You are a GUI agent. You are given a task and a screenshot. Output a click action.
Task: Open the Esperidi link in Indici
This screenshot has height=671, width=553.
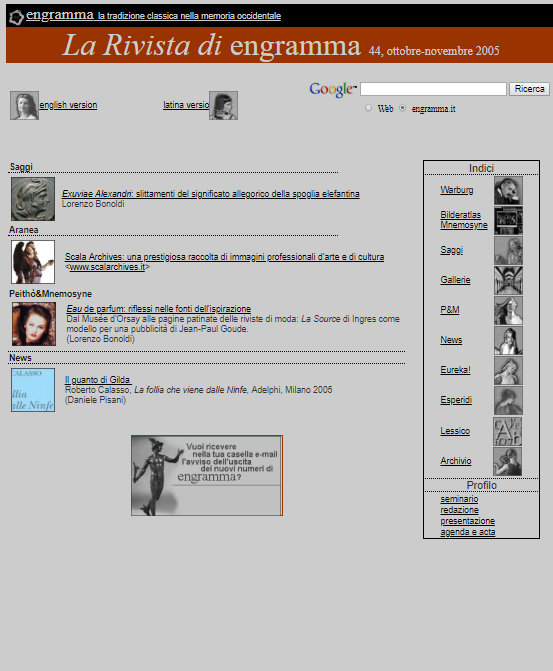[456, 400]
